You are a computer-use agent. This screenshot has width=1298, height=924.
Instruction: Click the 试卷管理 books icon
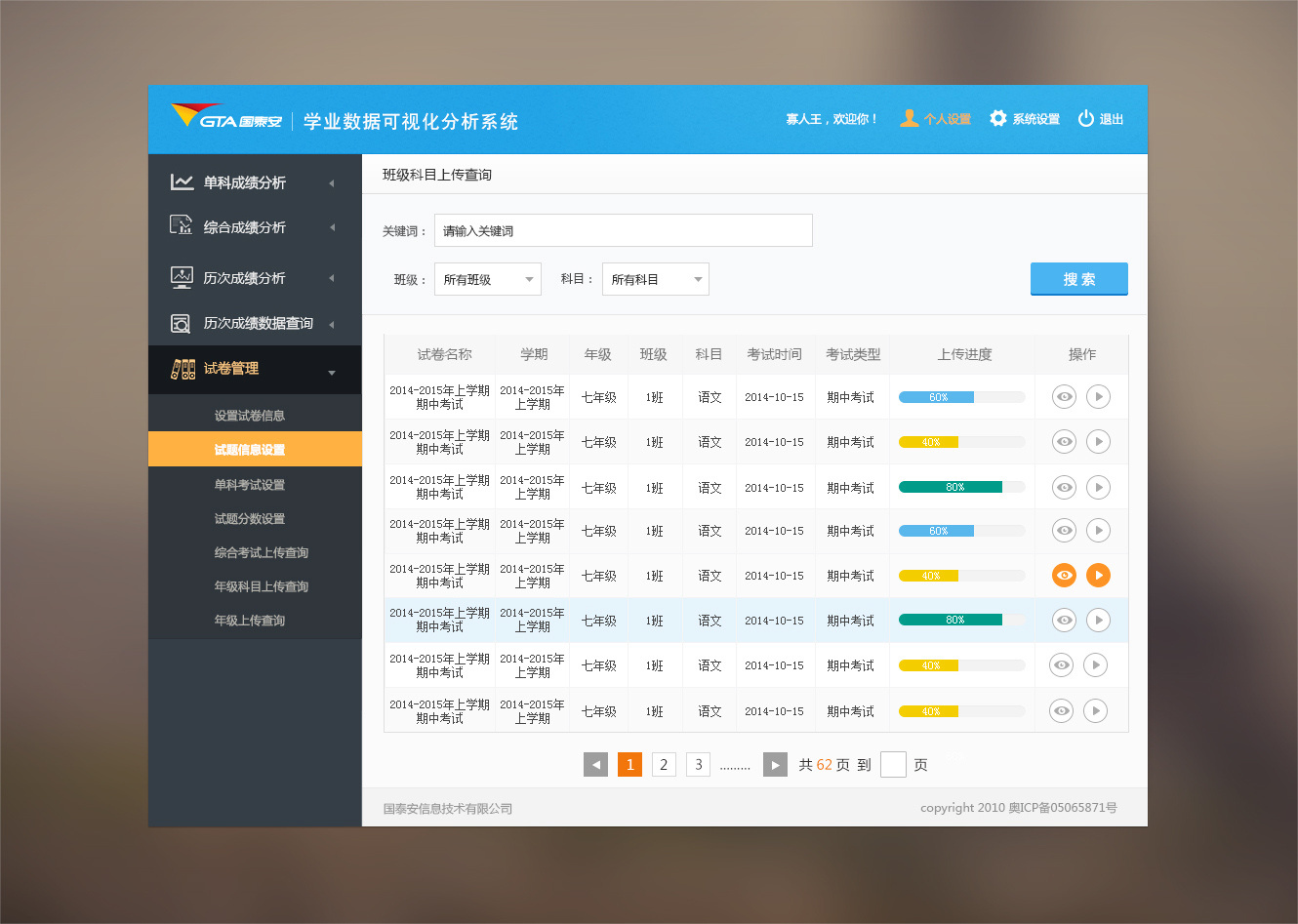(x=182, y=370)
